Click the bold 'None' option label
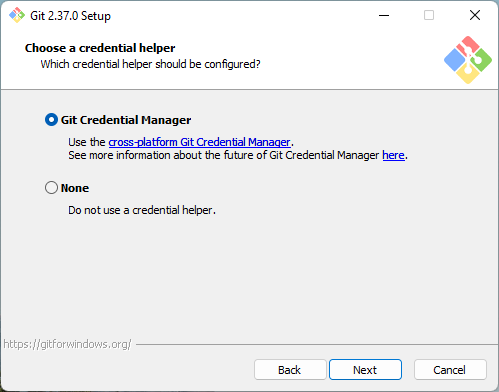The height and width of the screenshot is (392, 499). click(75, 188)
